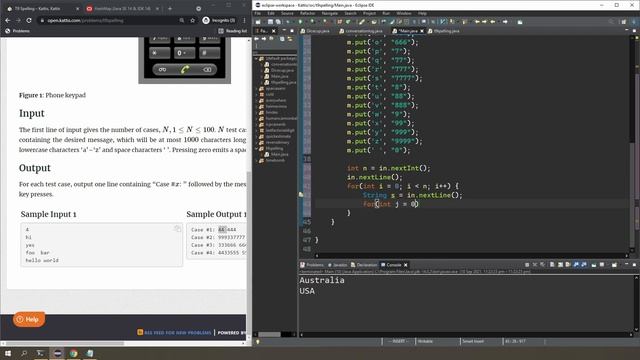
Task: Minimize the Console panel
Action: (627, 264)
